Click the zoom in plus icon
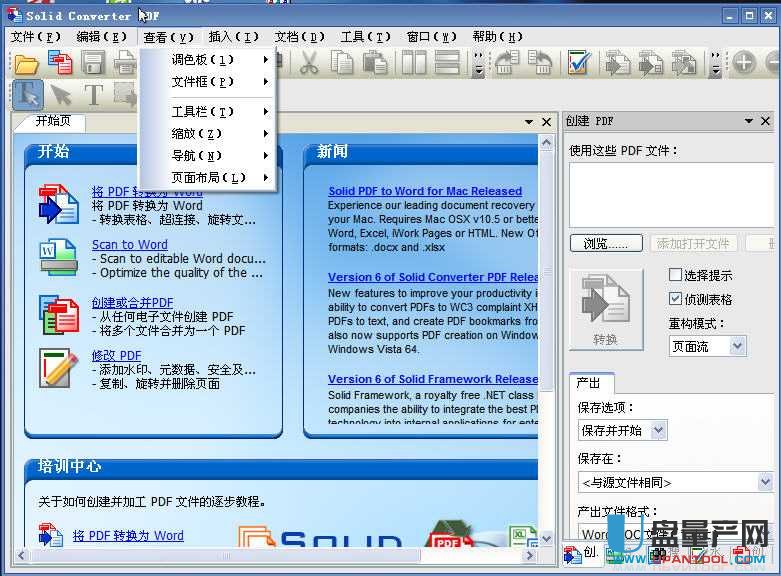The width and height of the screenshot is (781, 576). [x=743, y=63]
